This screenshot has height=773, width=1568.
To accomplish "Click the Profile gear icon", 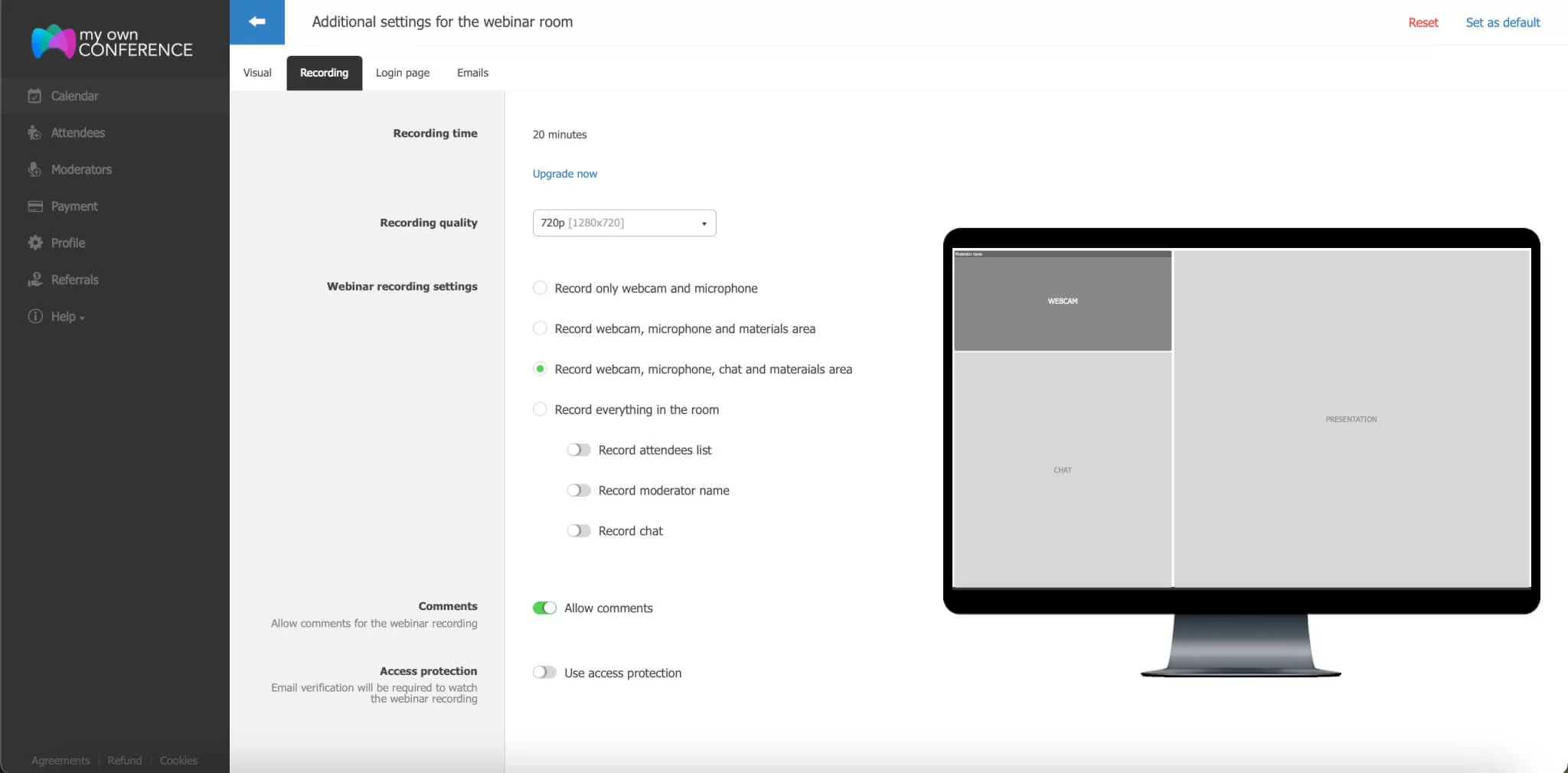I will tap(34, 243).
